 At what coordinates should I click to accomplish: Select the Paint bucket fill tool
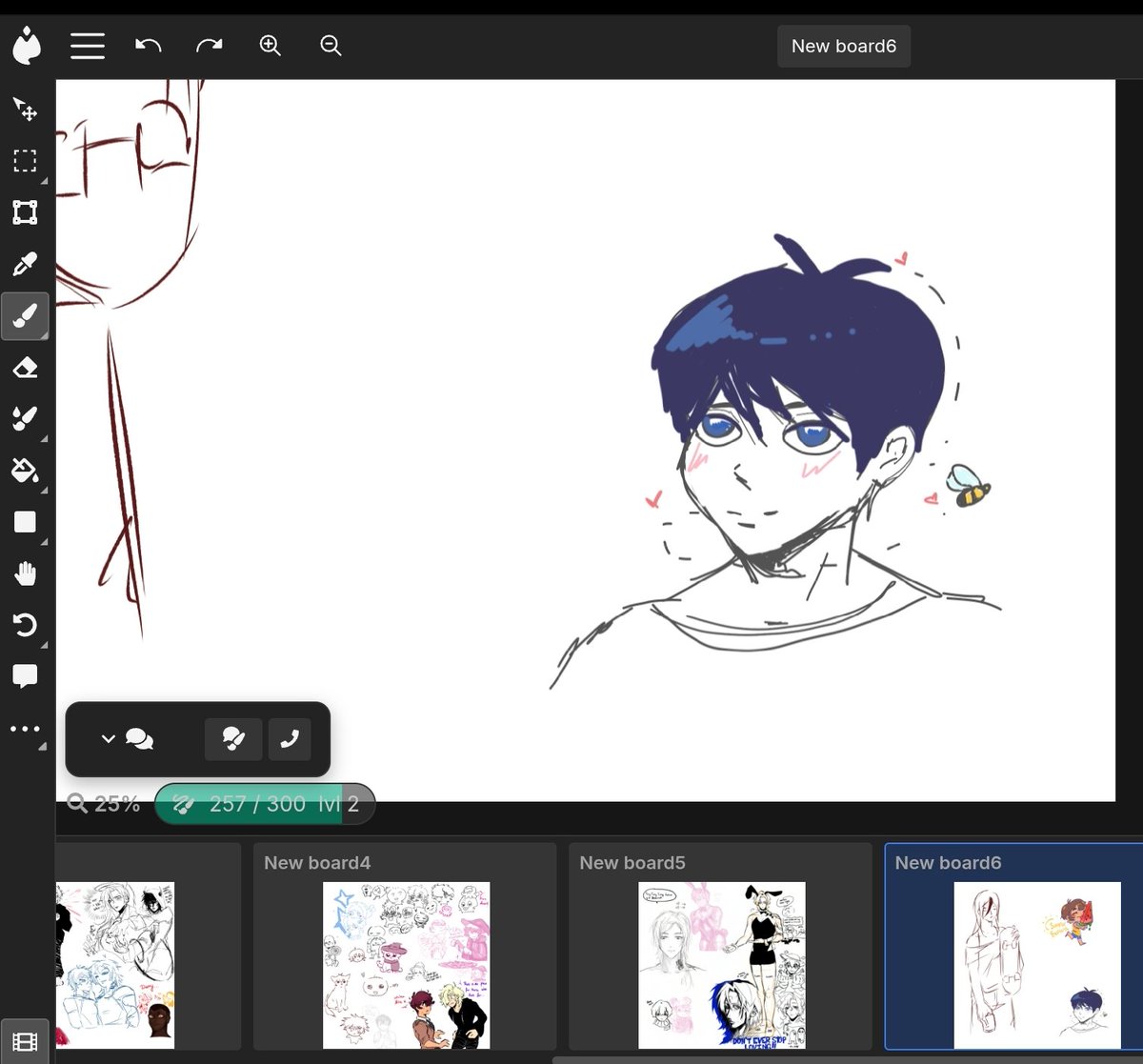(26, 470)
